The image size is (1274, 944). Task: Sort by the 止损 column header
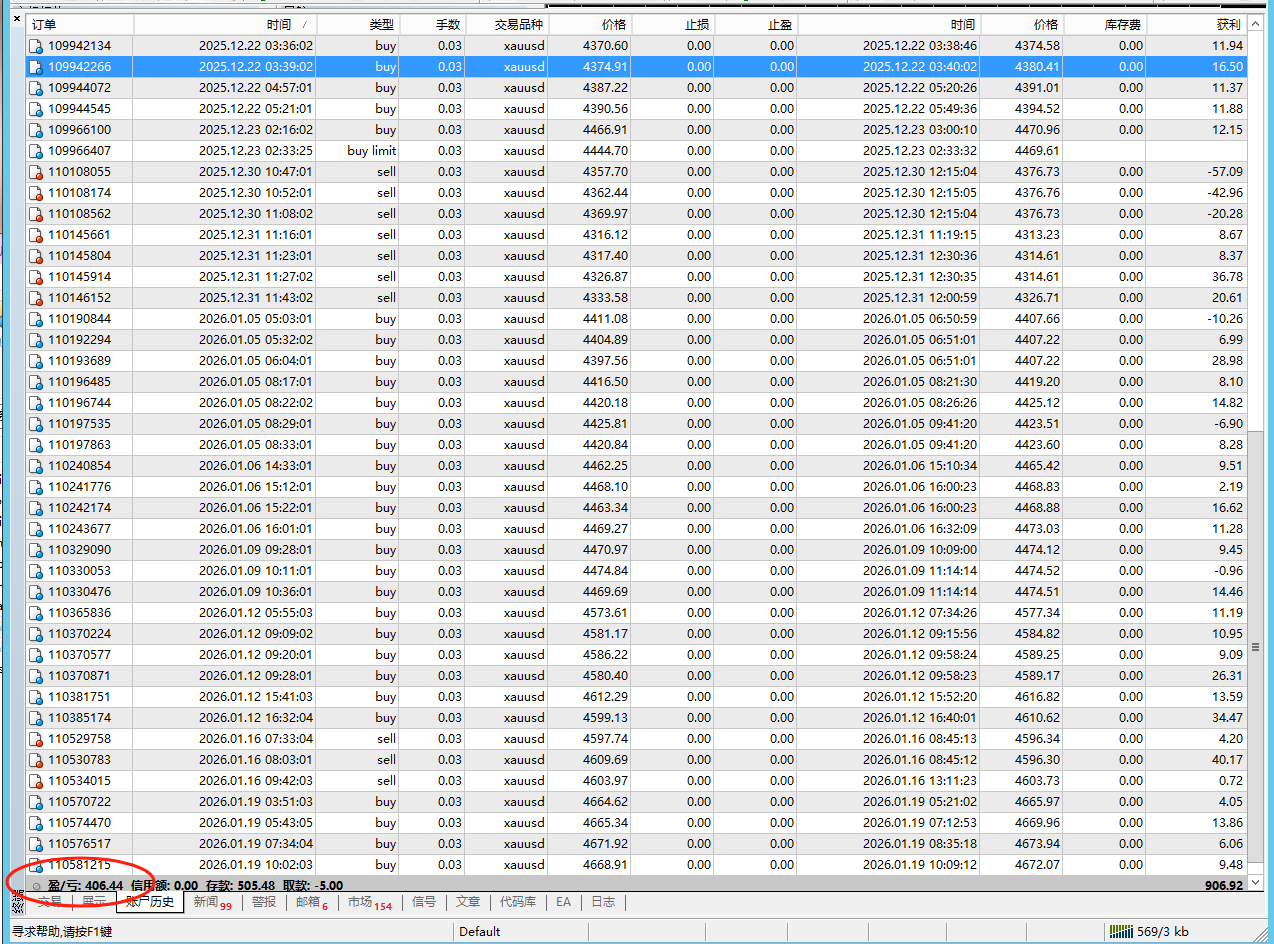coord(674,25)
